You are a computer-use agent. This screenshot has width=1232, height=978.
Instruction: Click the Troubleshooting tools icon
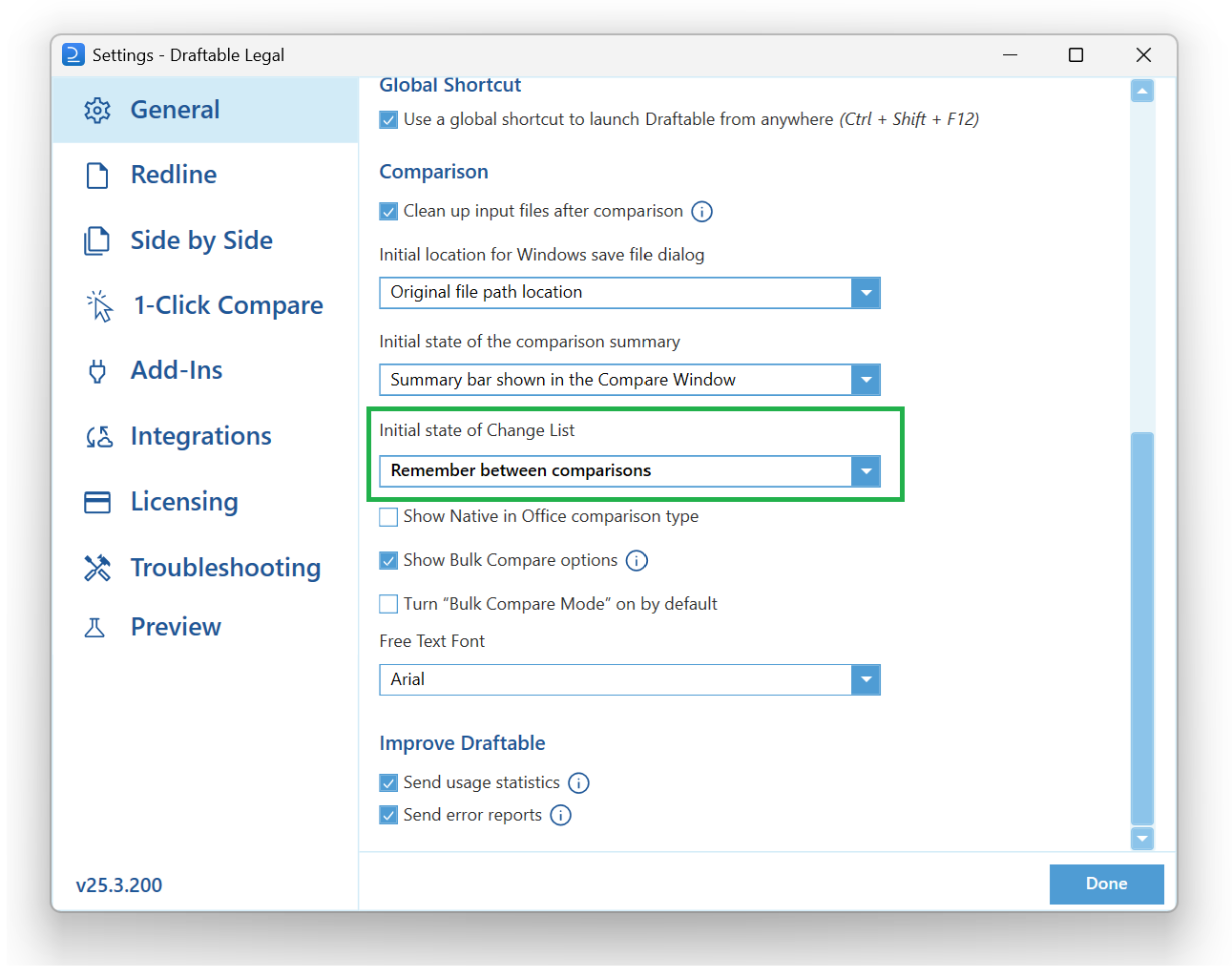(97, 568)
